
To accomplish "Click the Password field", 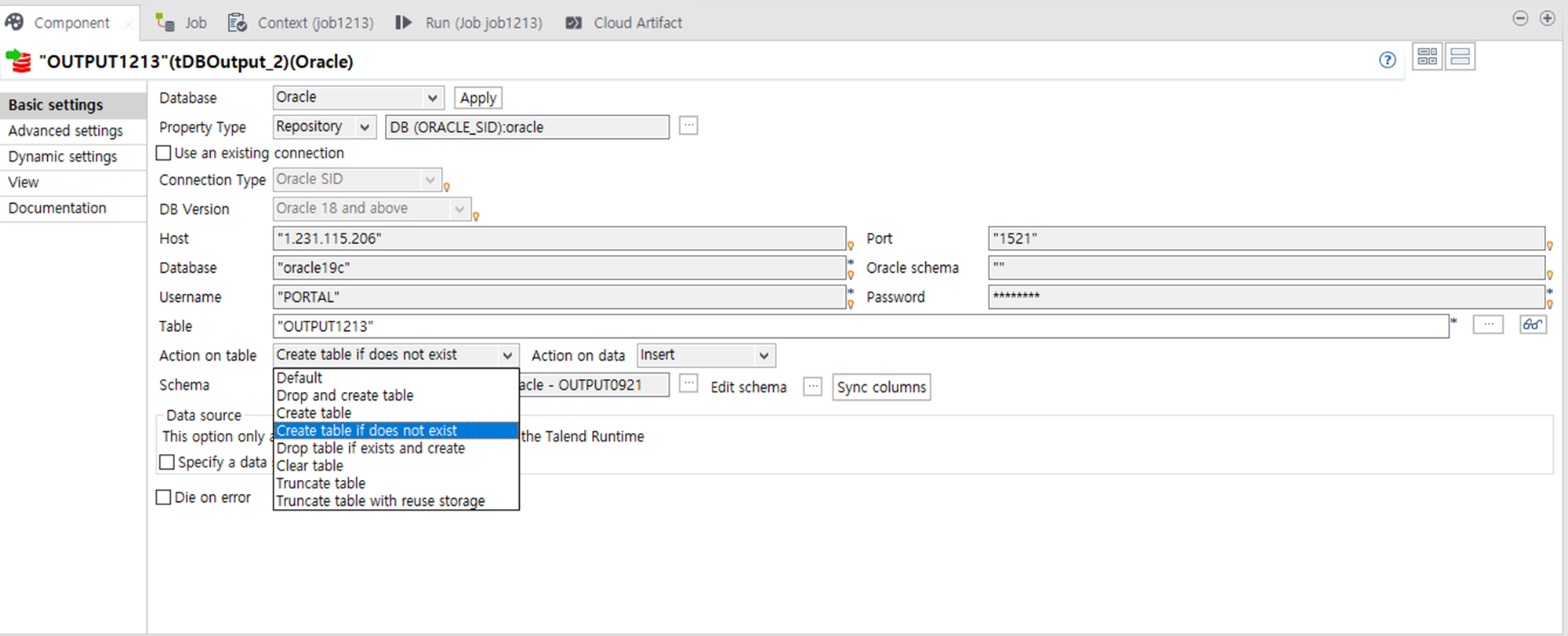I will [1266, 297].
